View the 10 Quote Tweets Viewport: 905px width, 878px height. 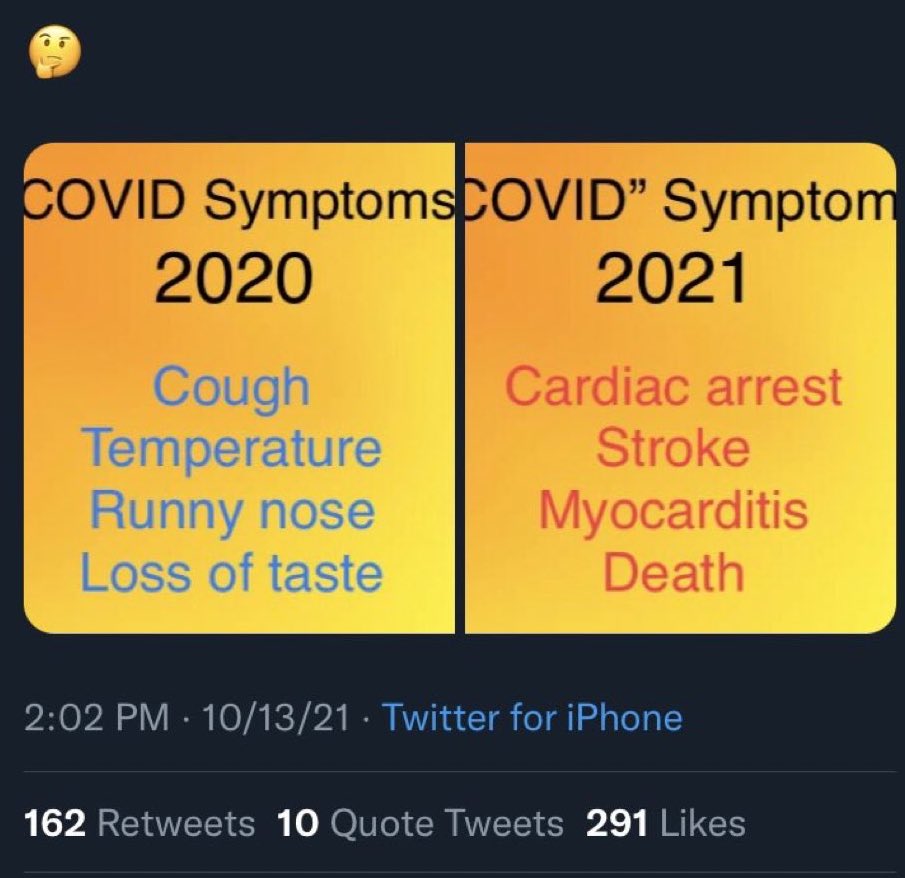416,823
